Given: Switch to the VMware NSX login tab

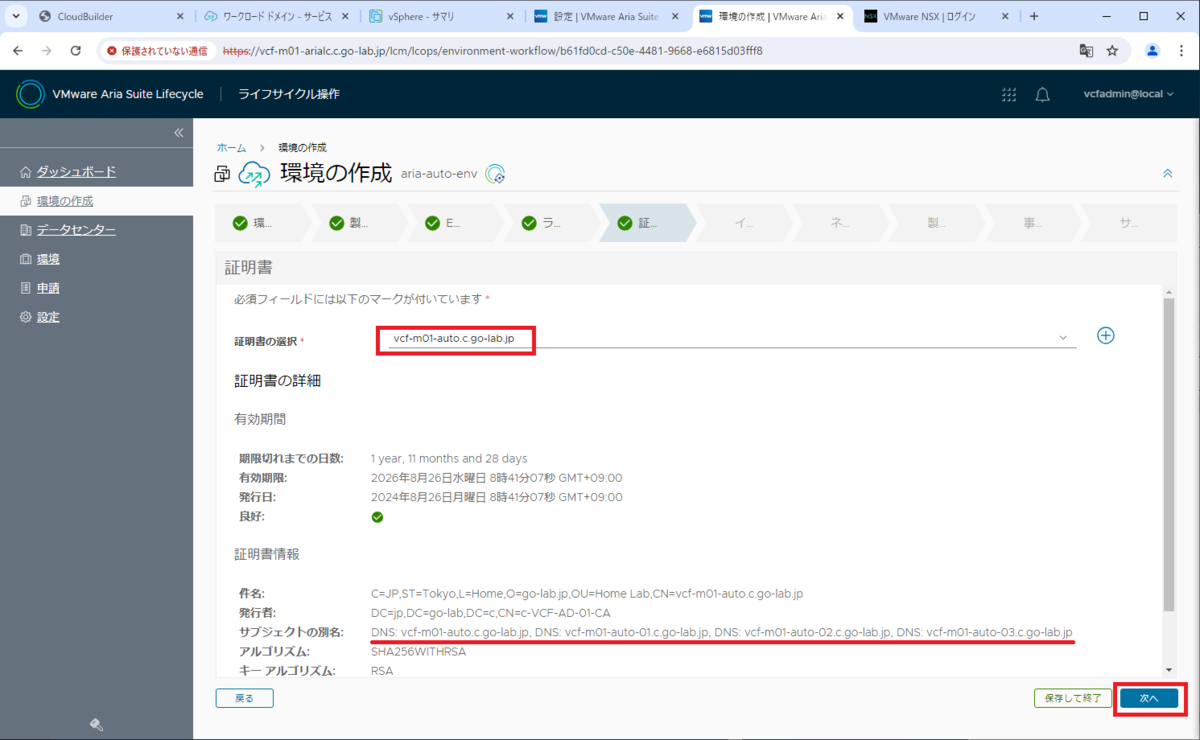Looking at the screenshot, I should point(937,16).
